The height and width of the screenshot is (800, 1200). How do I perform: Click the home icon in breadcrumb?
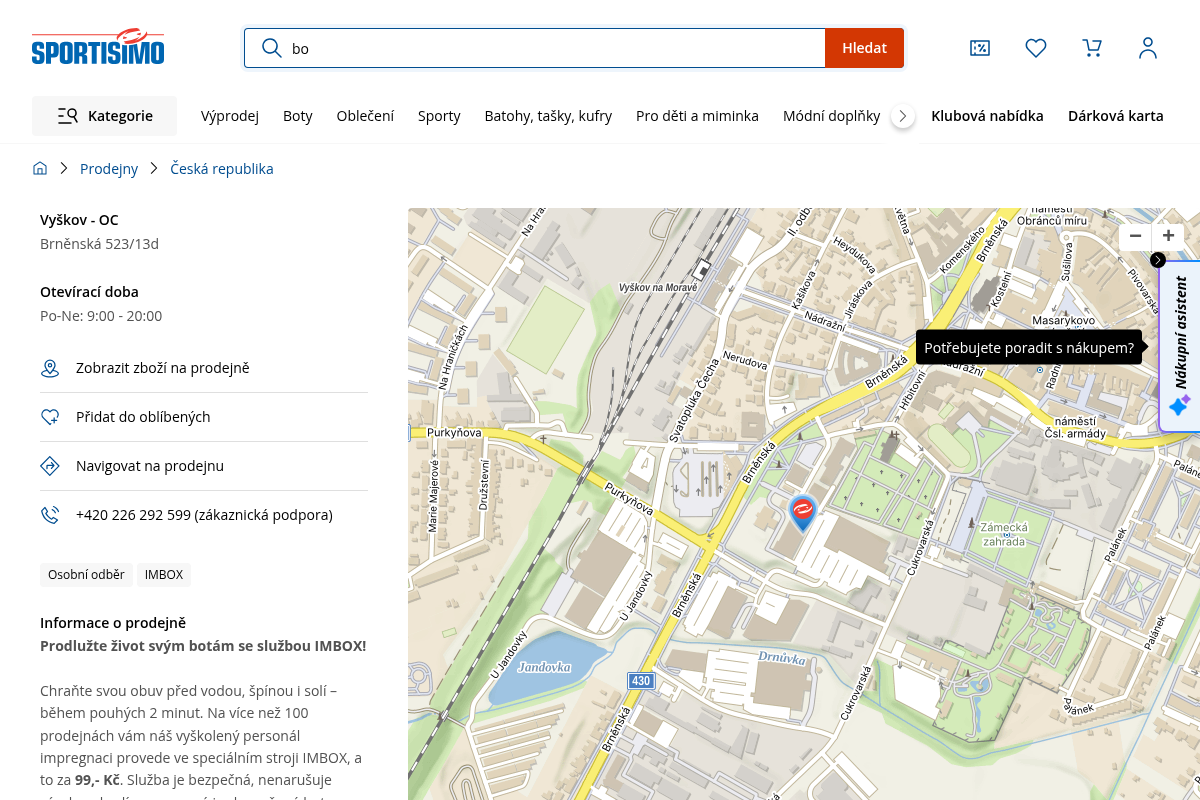click(x=40, y=169)
